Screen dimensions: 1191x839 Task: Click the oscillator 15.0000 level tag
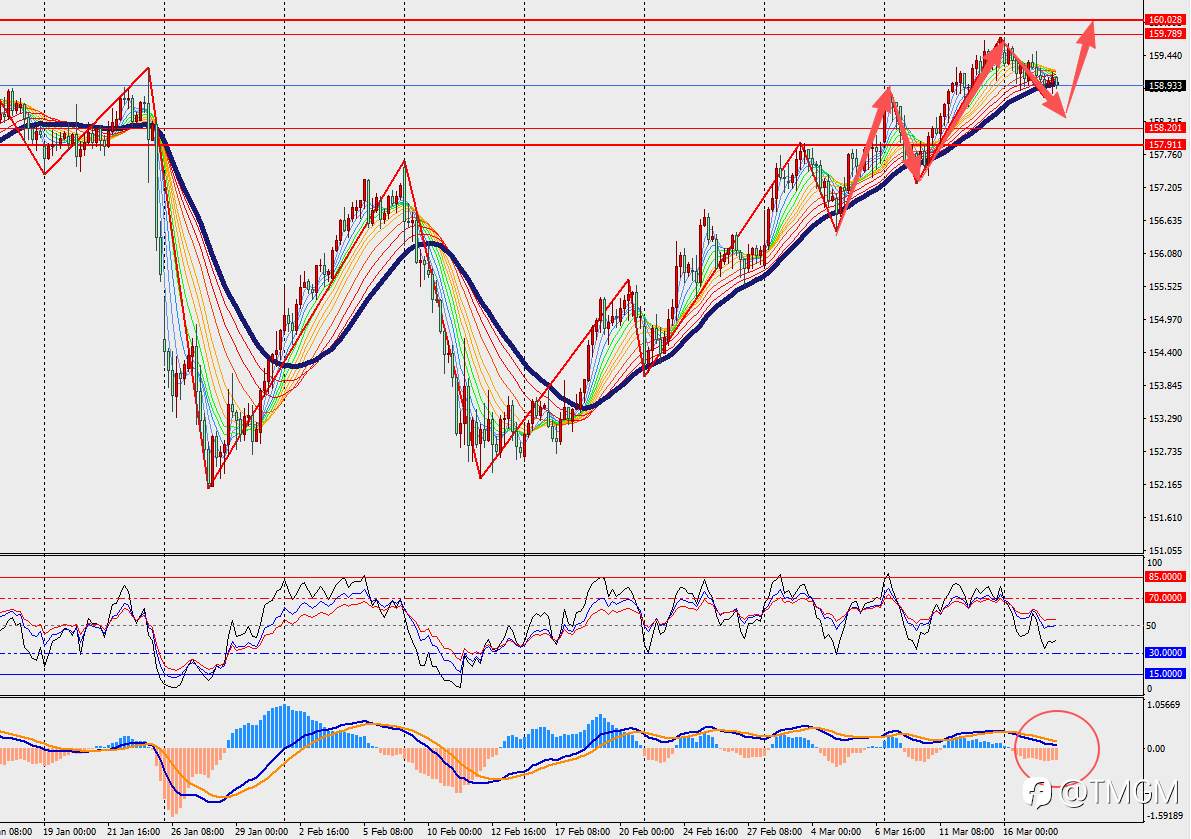coord(1165,673)
